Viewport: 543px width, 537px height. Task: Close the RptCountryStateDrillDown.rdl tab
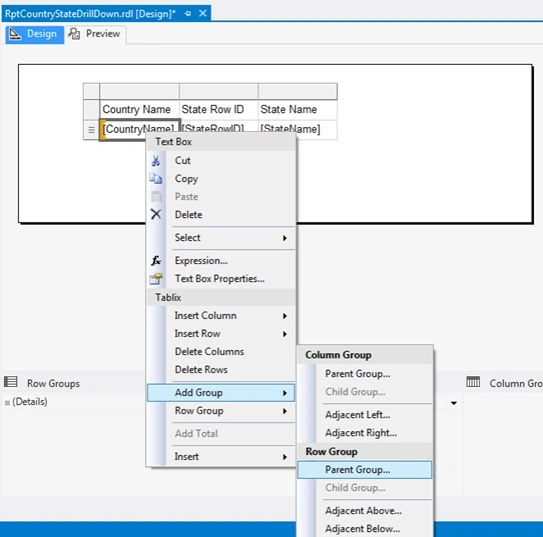(x=203, y=14)
